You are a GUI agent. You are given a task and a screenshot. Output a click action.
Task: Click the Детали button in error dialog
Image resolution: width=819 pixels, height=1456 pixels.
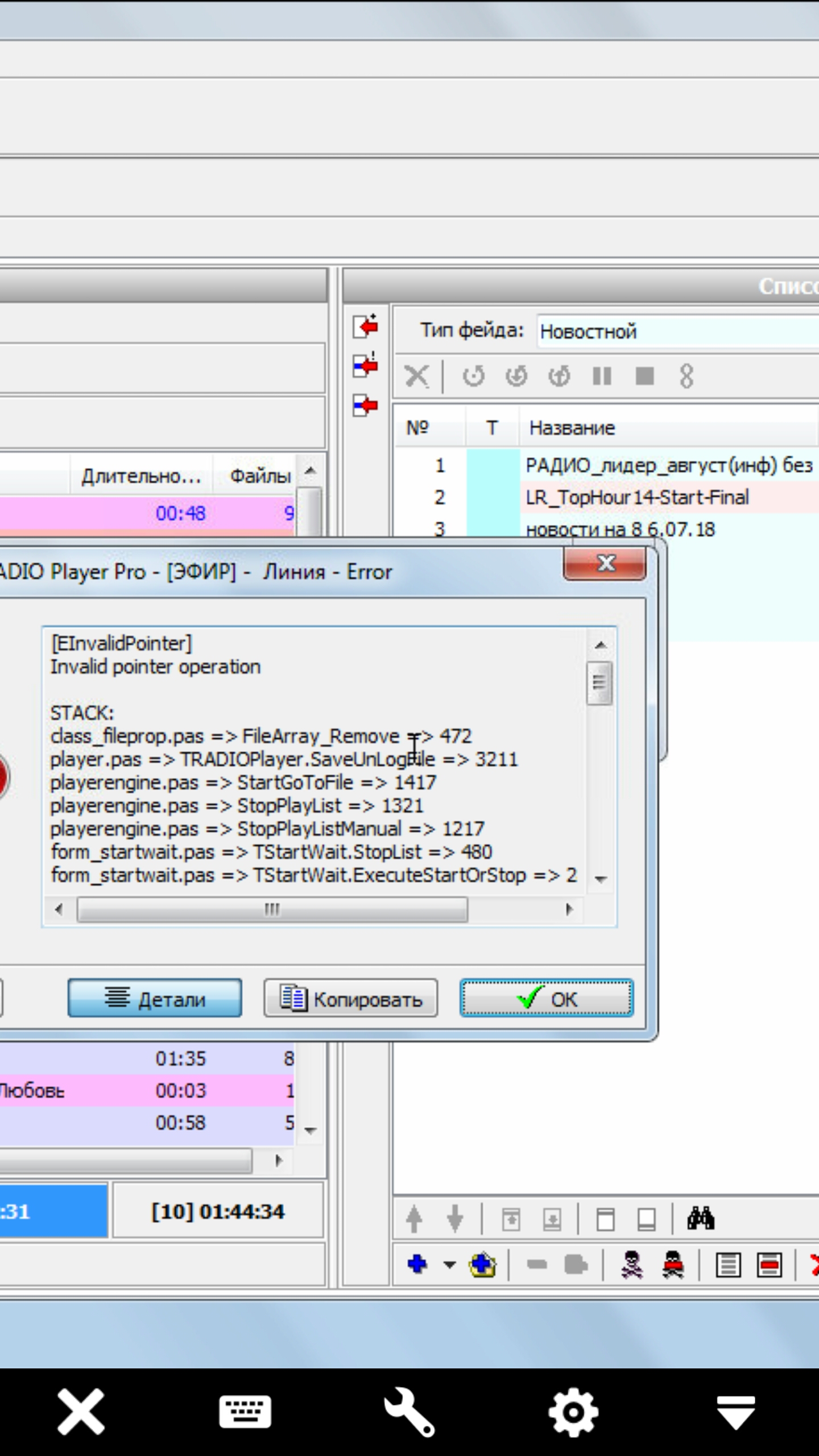(155, 998)
